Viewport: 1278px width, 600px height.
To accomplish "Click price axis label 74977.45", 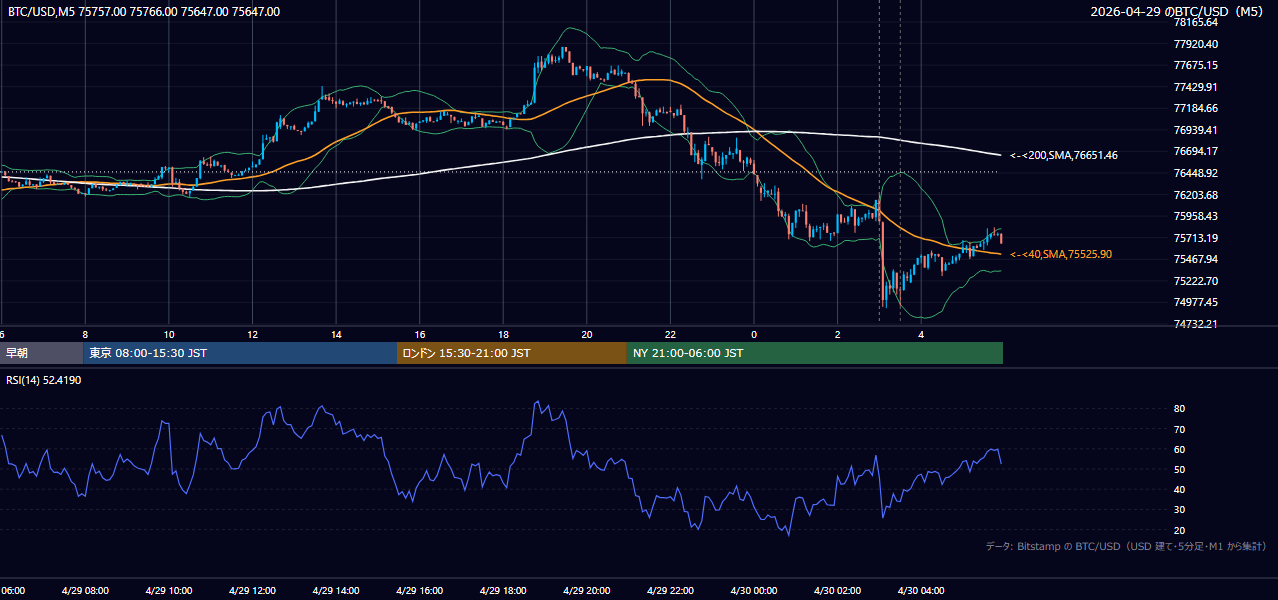I will [1196, 302].
